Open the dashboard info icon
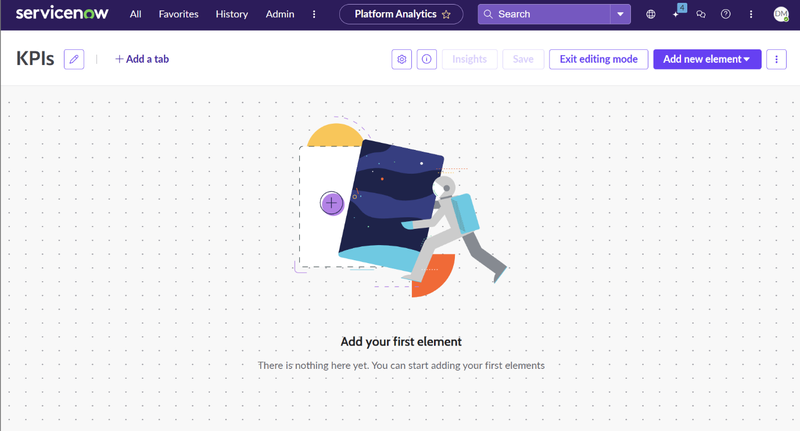 tap(427, 59)
